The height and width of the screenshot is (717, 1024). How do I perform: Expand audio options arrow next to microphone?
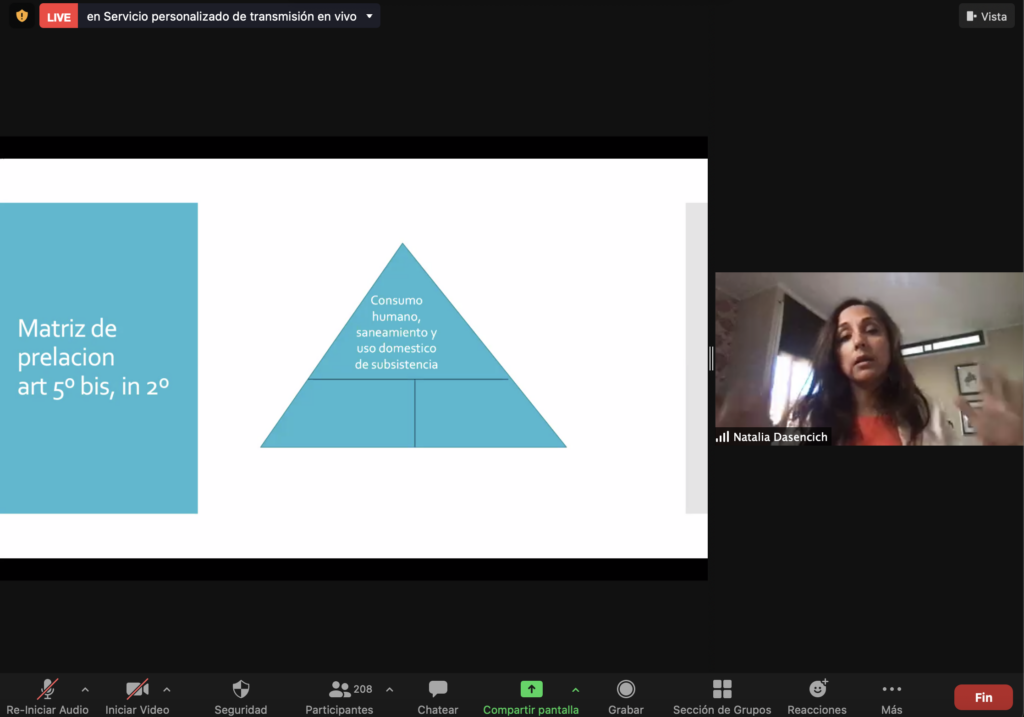[85, 689]
